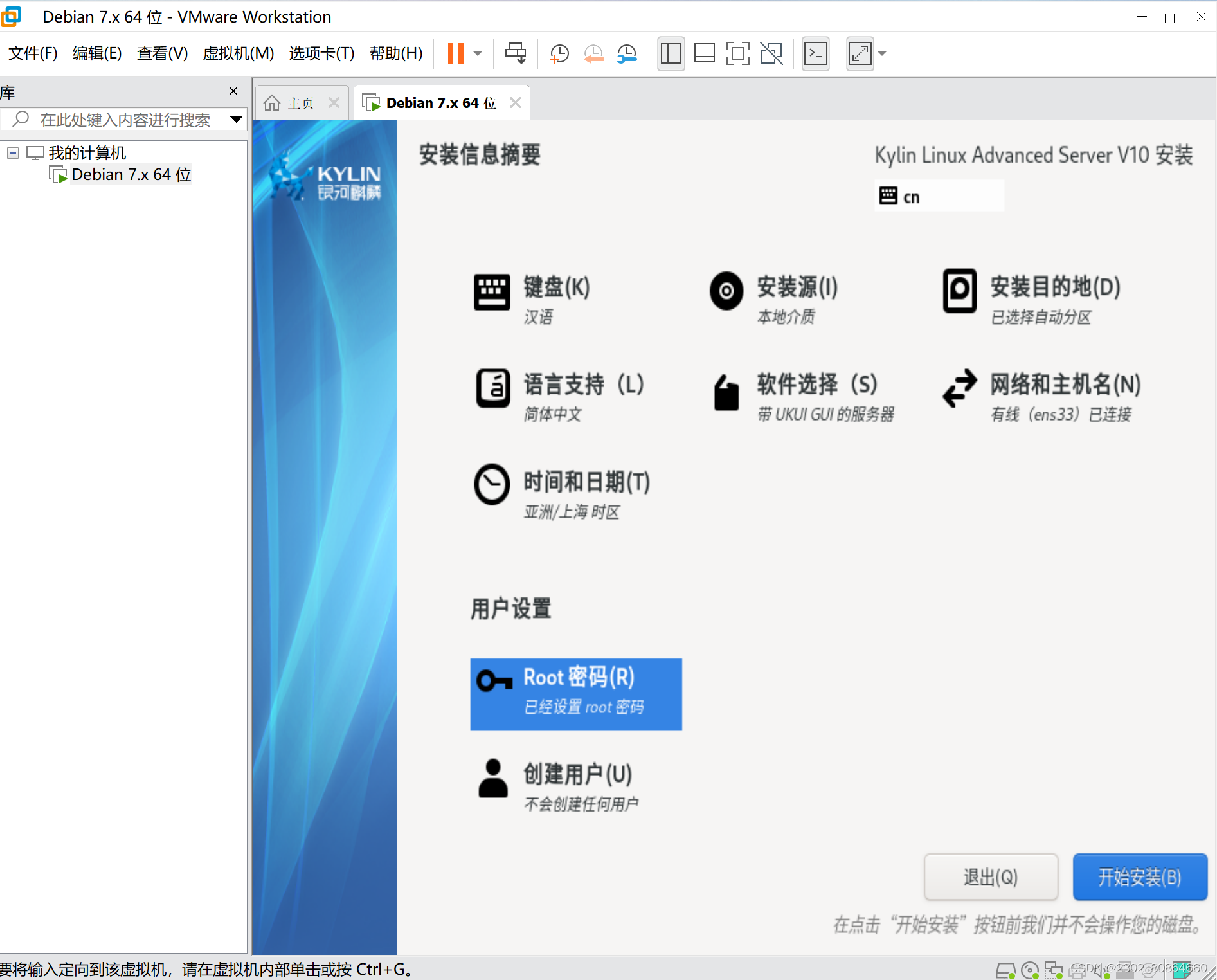Open the 选项卡(T) menu

tap(321, 53)
